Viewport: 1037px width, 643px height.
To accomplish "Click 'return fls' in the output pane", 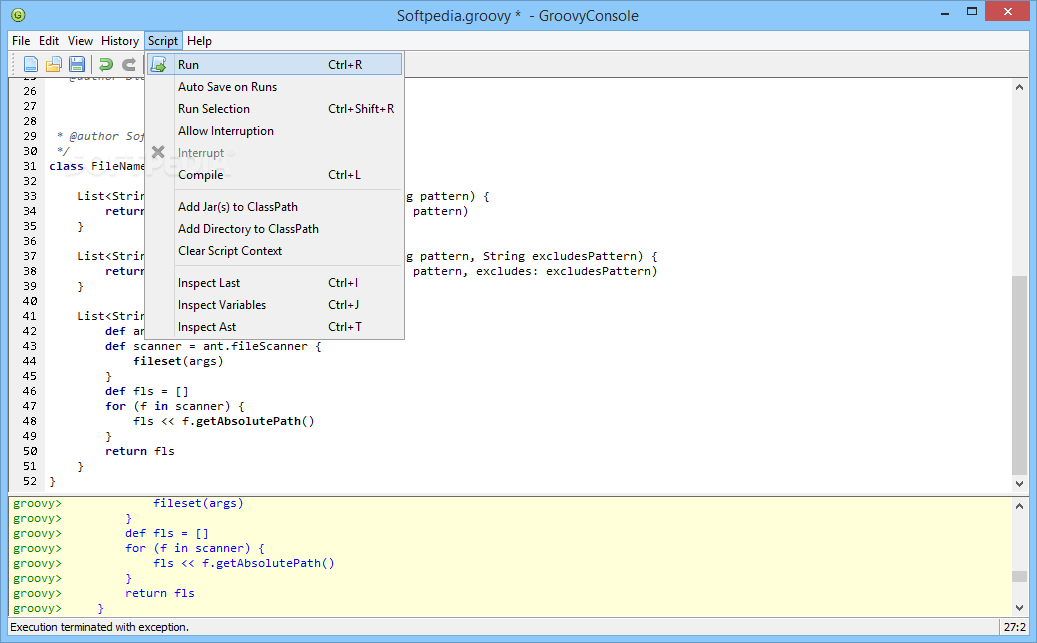I will click(x=159, y=593).
